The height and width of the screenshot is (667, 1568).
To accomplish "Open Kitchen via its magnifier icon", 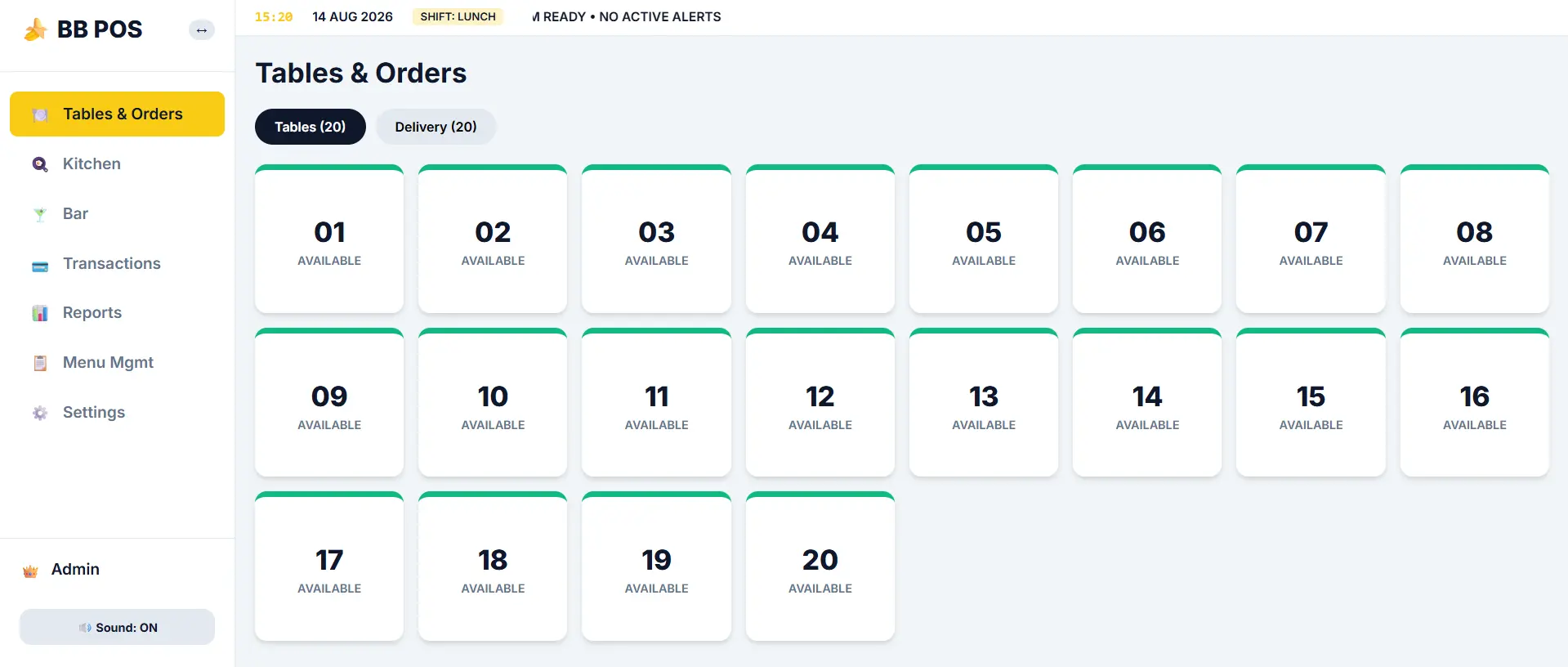I will tap(40, 164).
